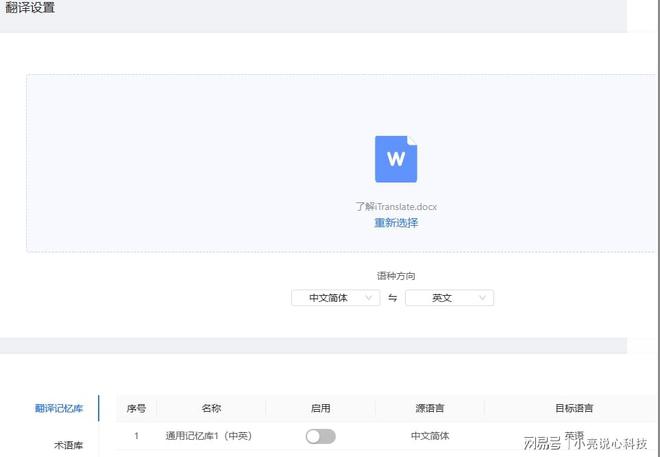This screenshot has height=457, width=660.
Task: Click 重新选择 to reselect the file
Action: (396, 223)
